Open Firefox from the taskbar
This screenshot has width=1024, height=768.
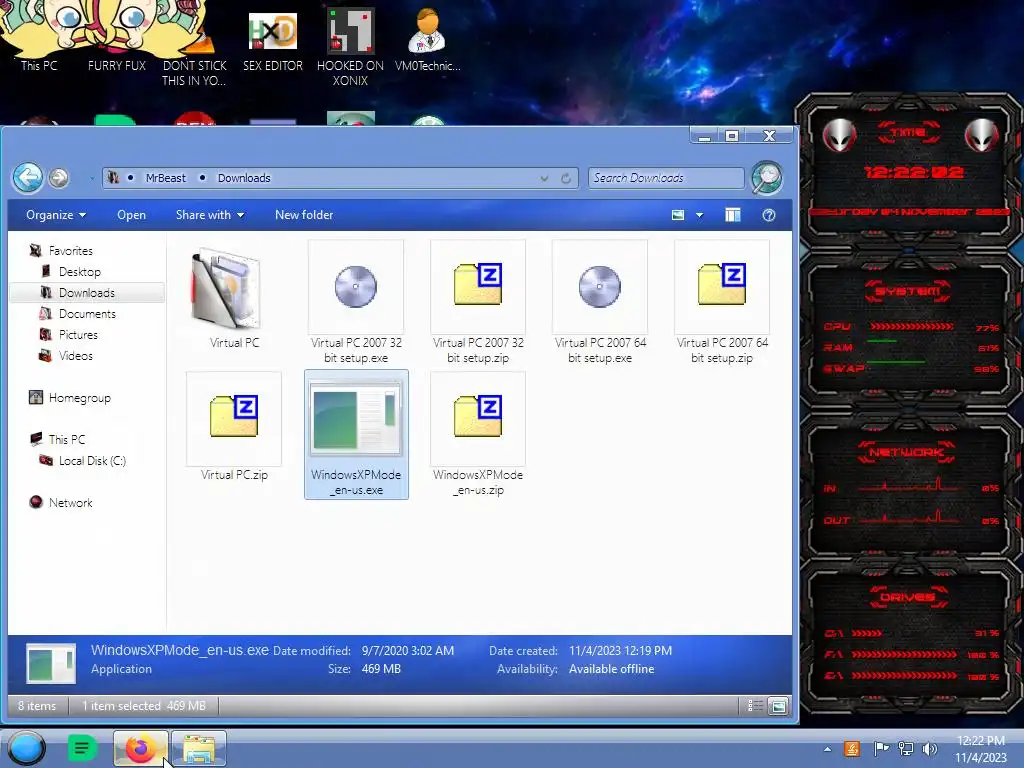140,748
